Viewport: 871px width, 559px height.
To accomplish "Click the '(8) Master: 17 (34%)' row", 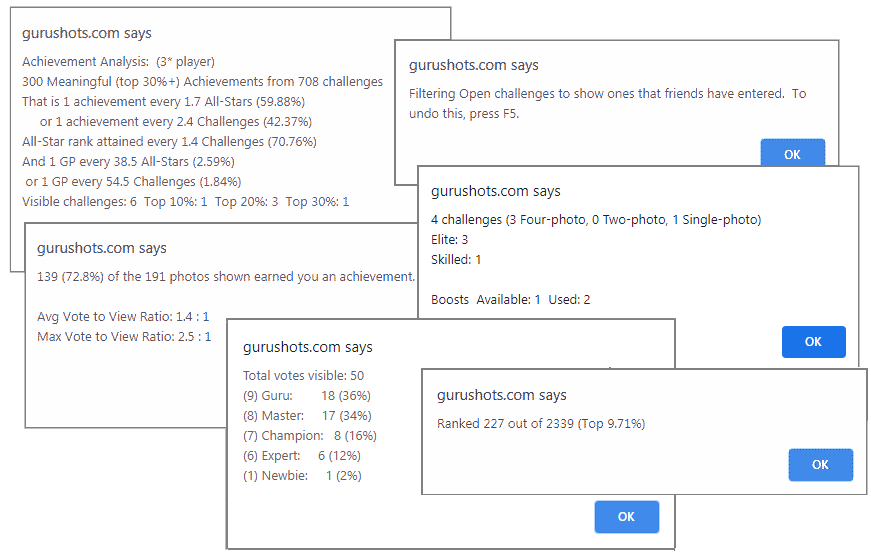I will pos(307,416).
